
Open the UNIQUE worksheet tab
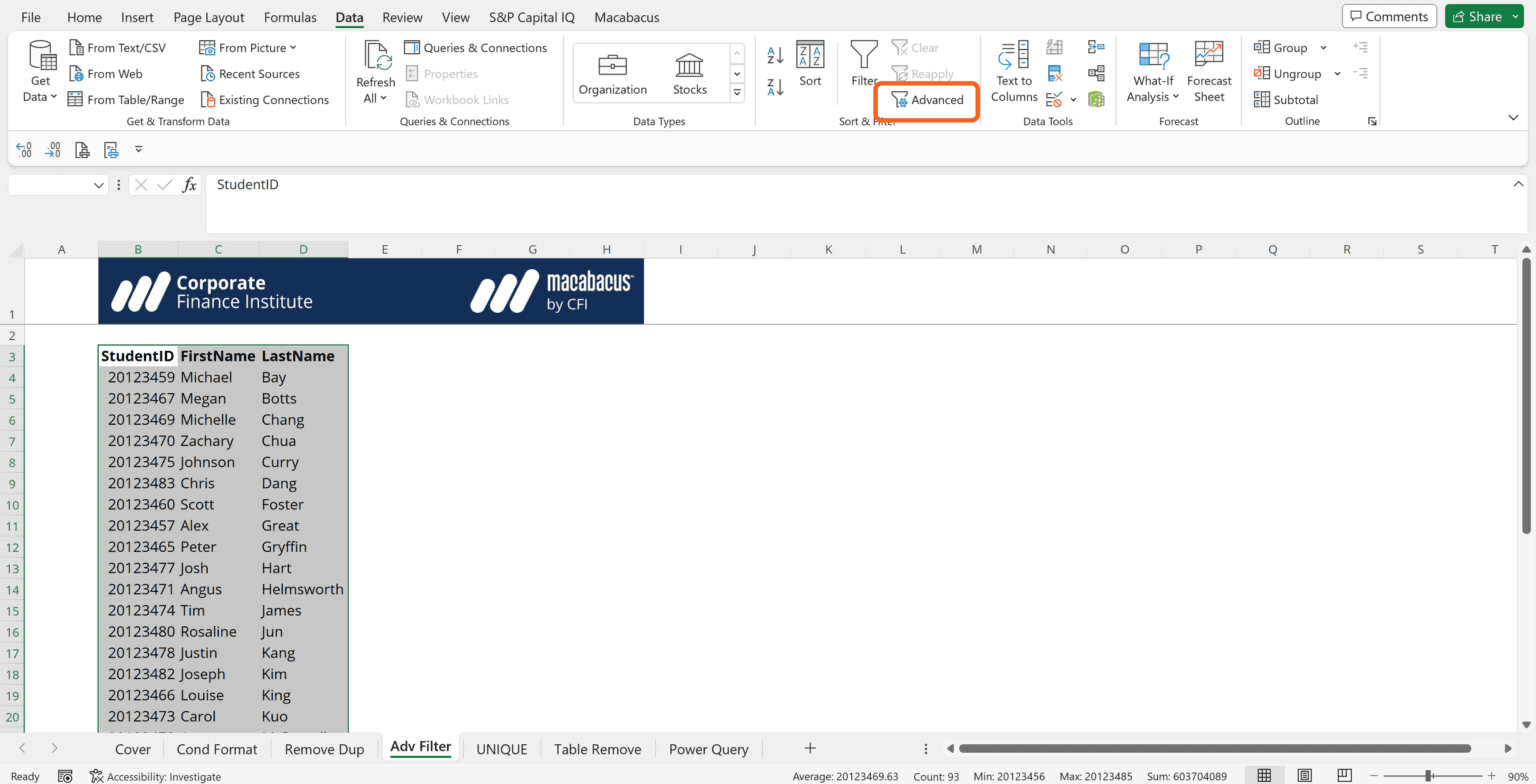[502, 748]
